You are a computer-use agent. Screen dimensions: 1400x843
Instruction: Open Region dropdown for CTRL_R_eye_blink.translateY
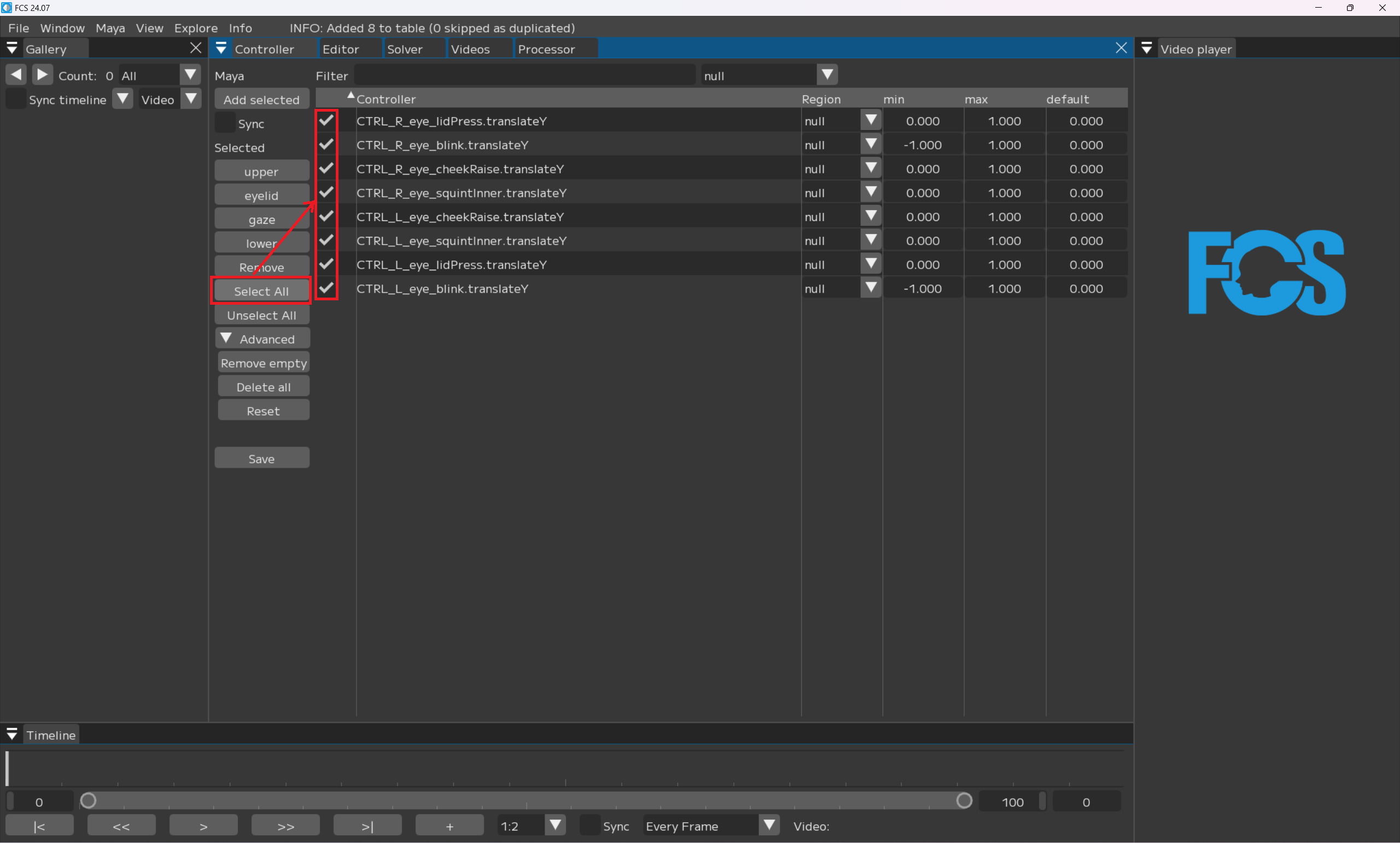click(870, 144)
